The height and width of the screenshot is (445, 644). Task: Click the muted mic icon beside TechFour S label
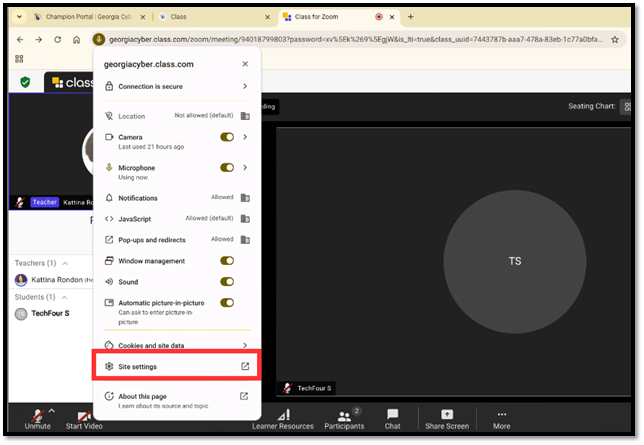point(288,388)
